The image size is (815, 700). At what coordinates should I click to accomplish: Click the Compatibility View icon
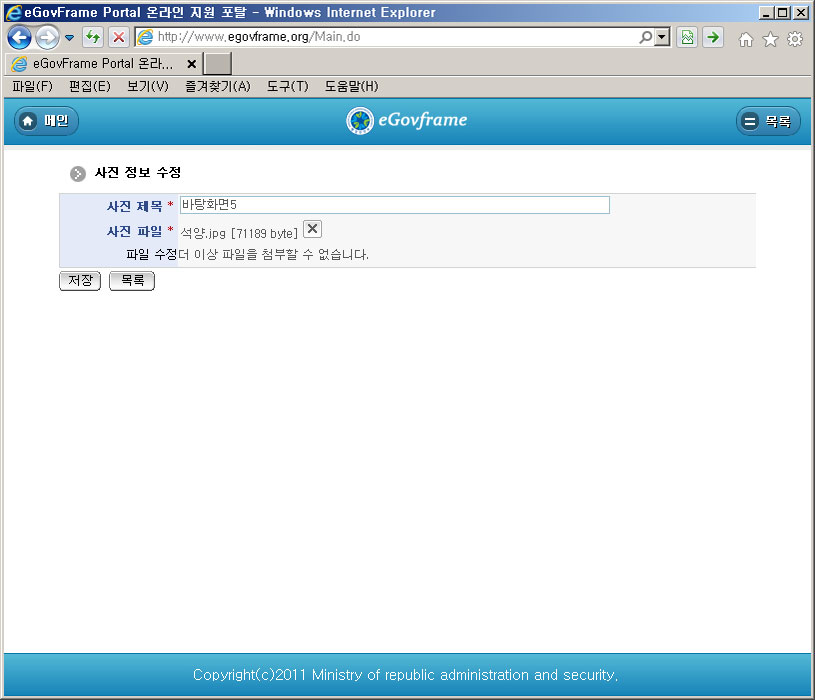[x=687, y=38]
